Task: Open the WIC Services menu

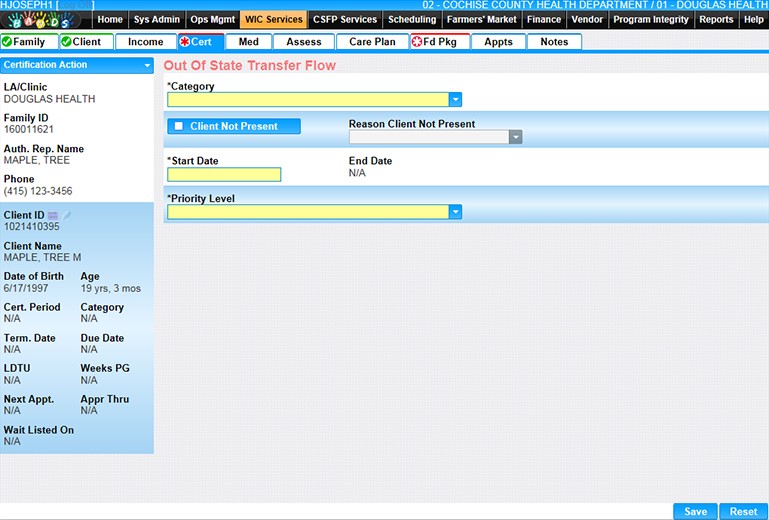Action: (x=273, y=19)
